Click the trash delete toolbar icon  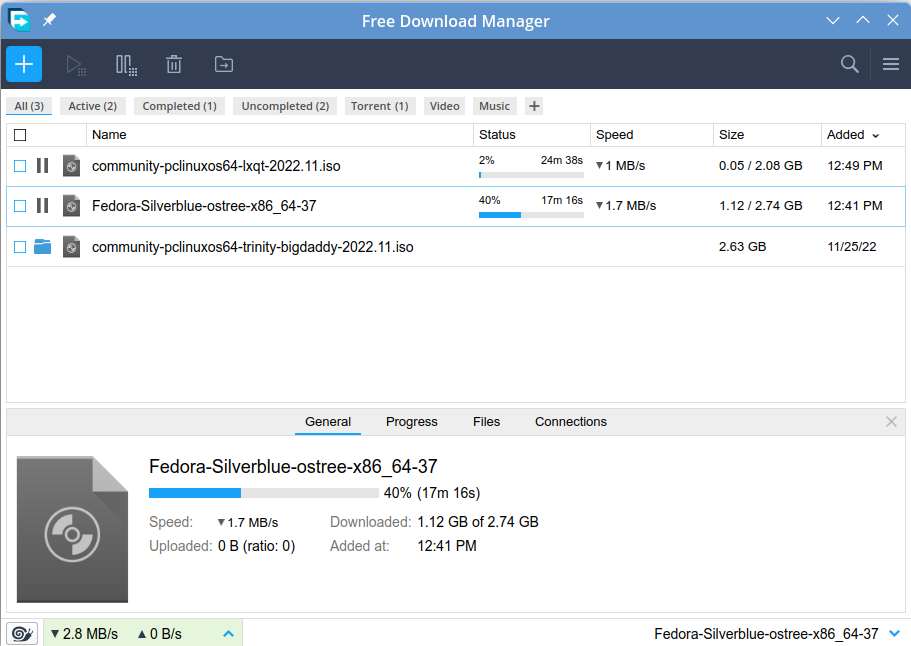point(174,64)
